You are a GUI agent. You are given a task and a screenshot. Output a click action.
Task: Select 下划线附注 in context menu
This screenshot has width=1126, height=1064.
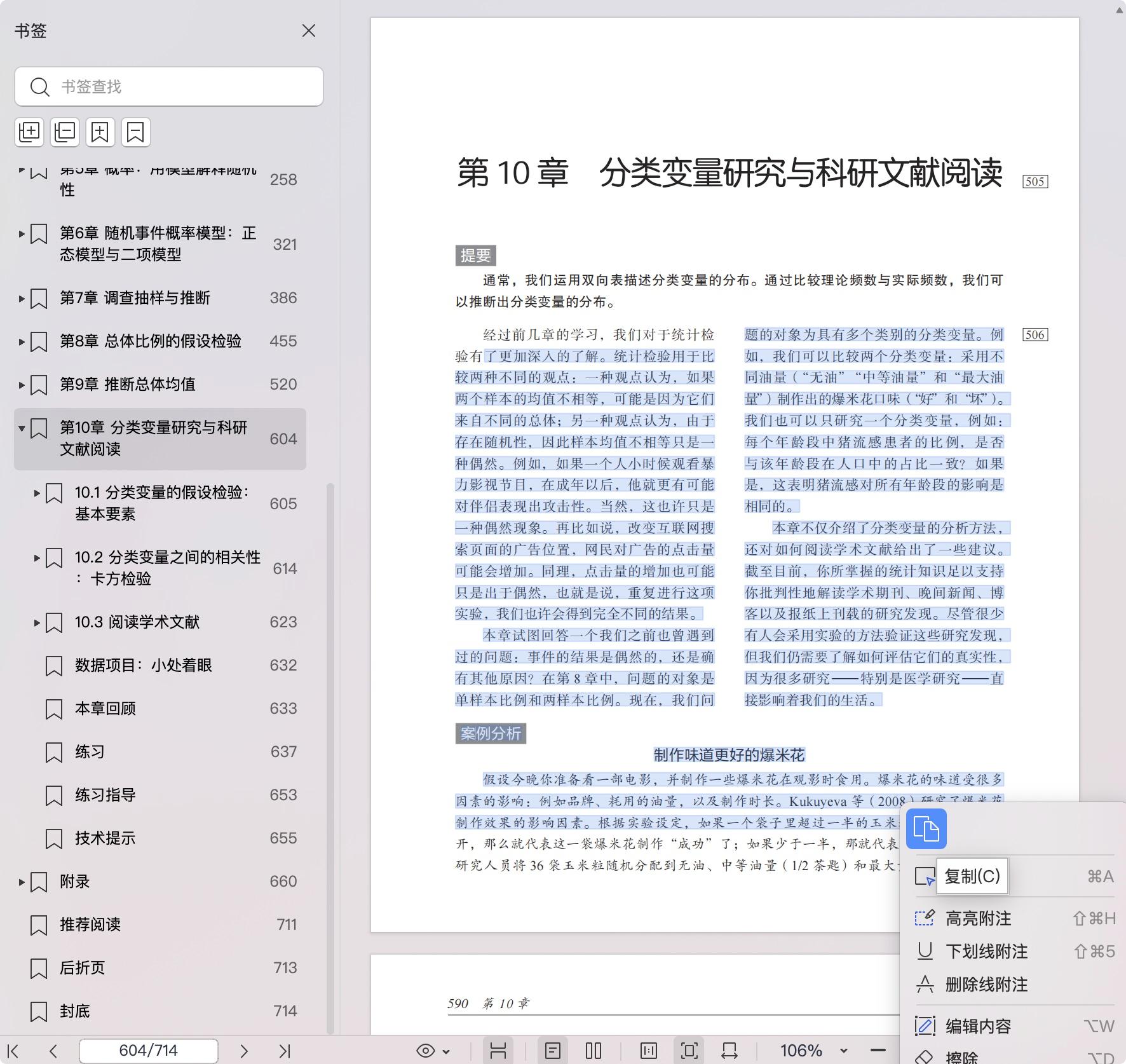click(x=986, y=951)
